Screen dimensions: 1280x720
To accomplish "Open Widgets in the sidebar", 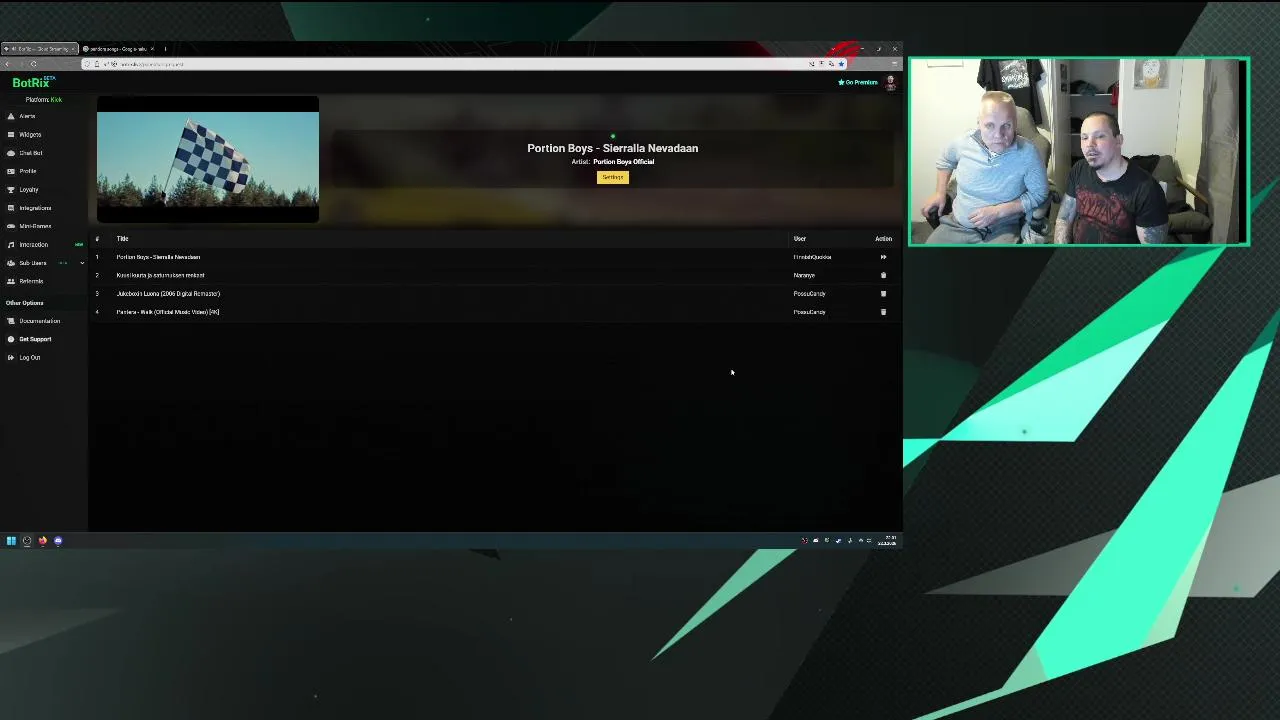I will [x=29, y=135].
